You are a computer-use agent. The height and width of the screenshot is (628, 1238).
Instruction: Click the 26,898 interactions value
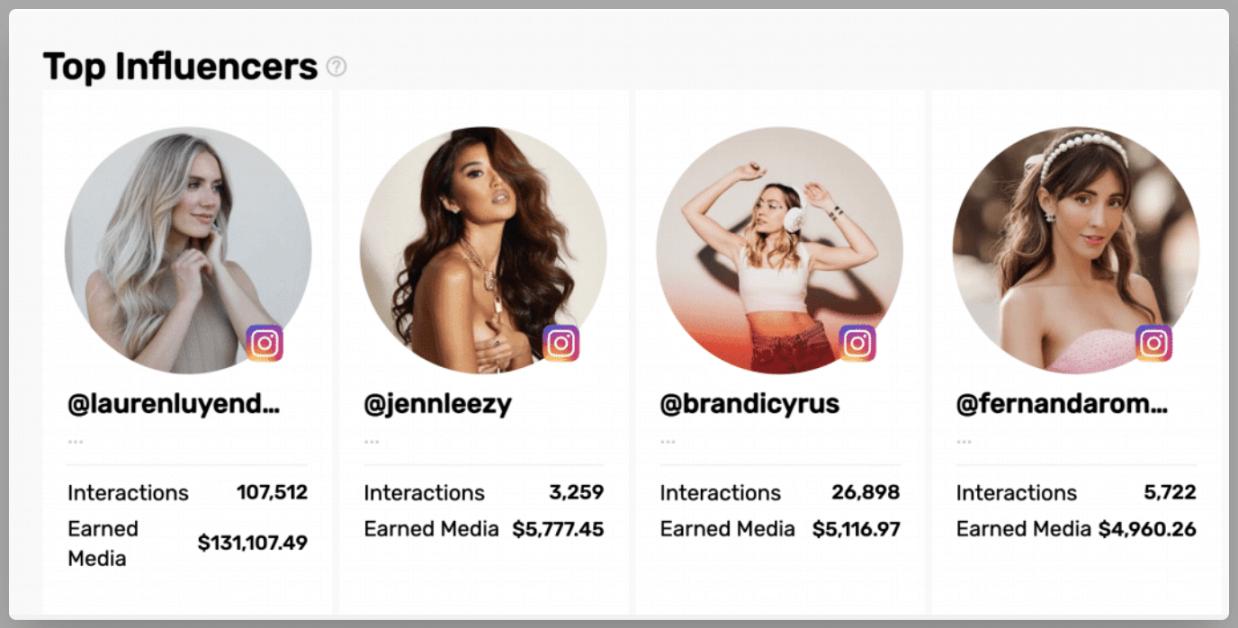(x=866, y=492)
